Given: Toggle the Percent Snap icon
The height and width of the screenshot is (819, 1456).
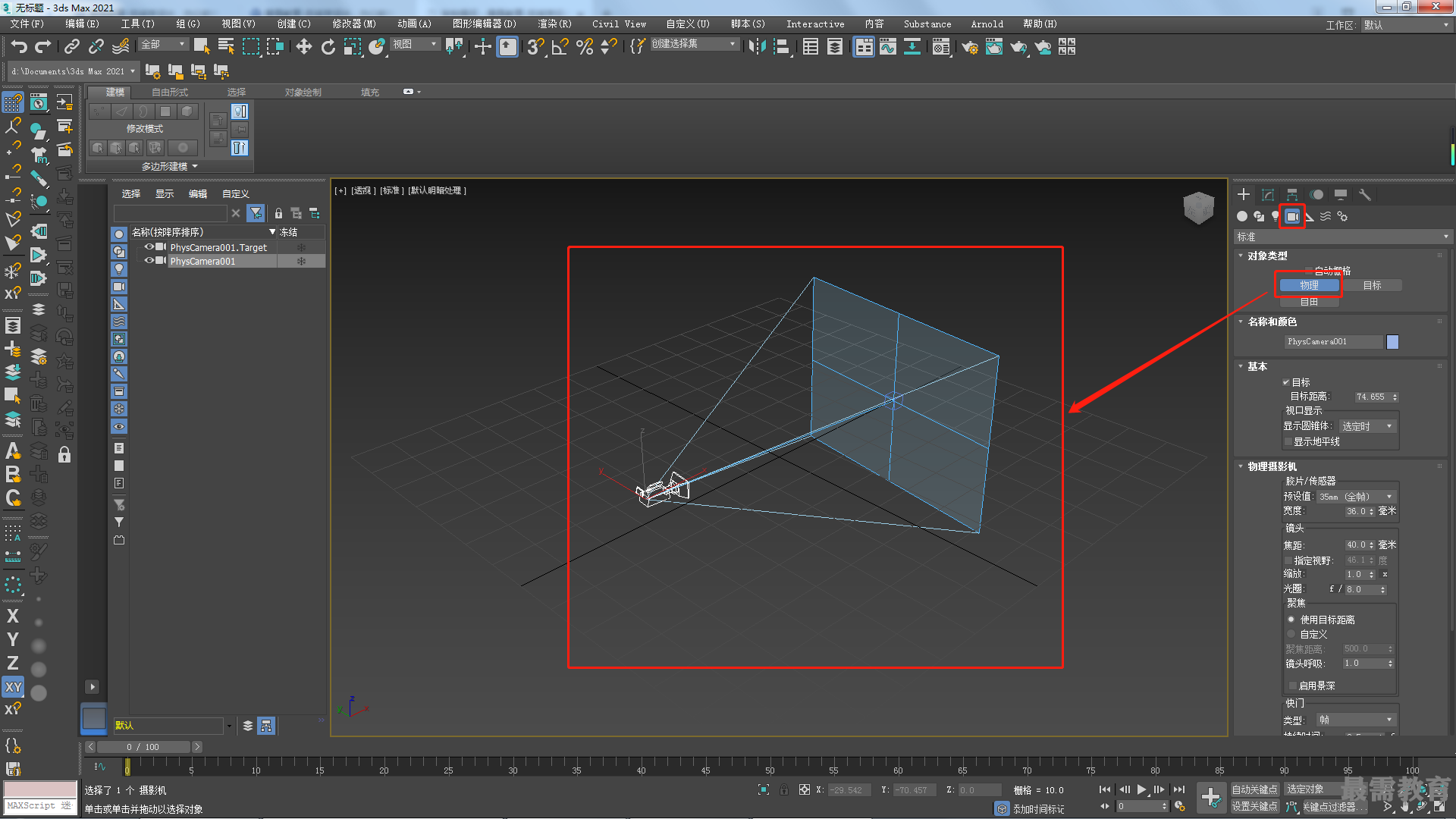Looking at the screenshot, I should tap(585, 47).
